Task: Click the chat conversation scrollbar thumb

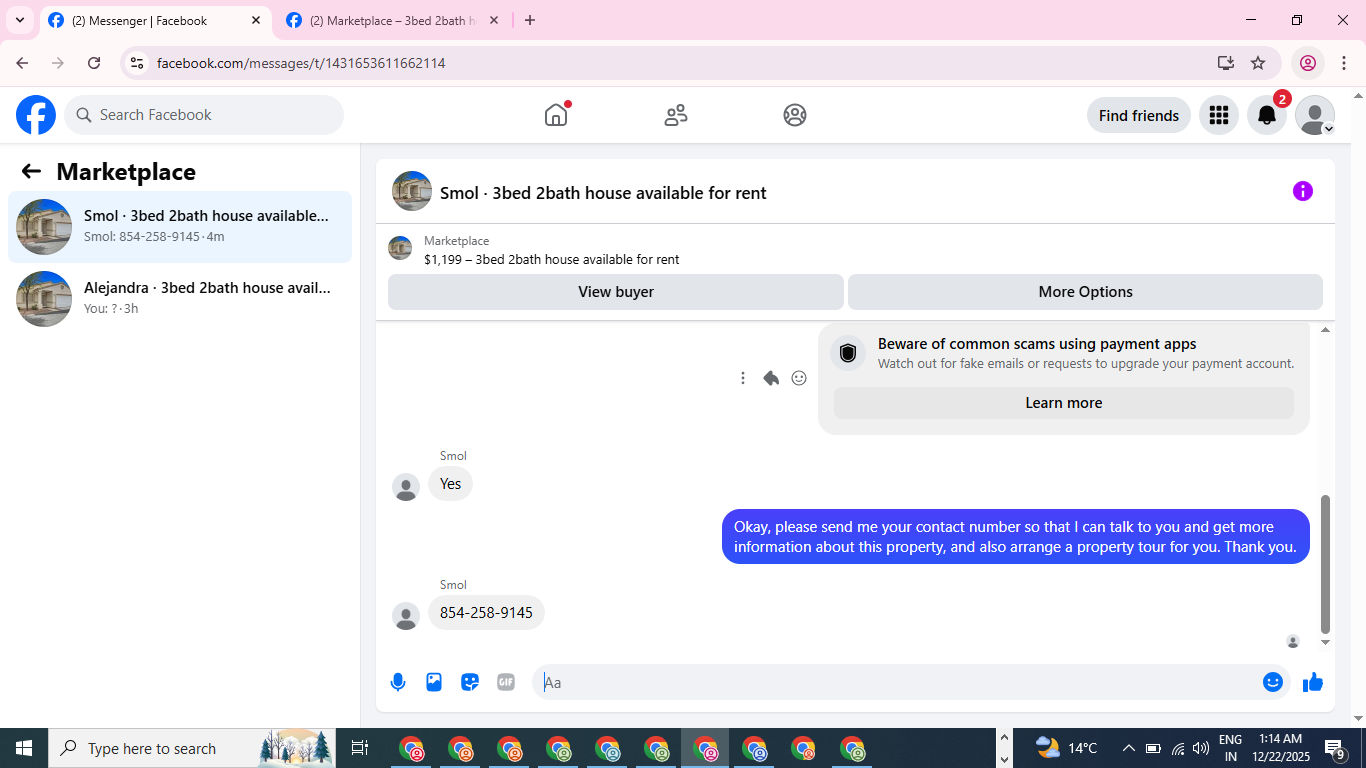Action: point(1326,564)
